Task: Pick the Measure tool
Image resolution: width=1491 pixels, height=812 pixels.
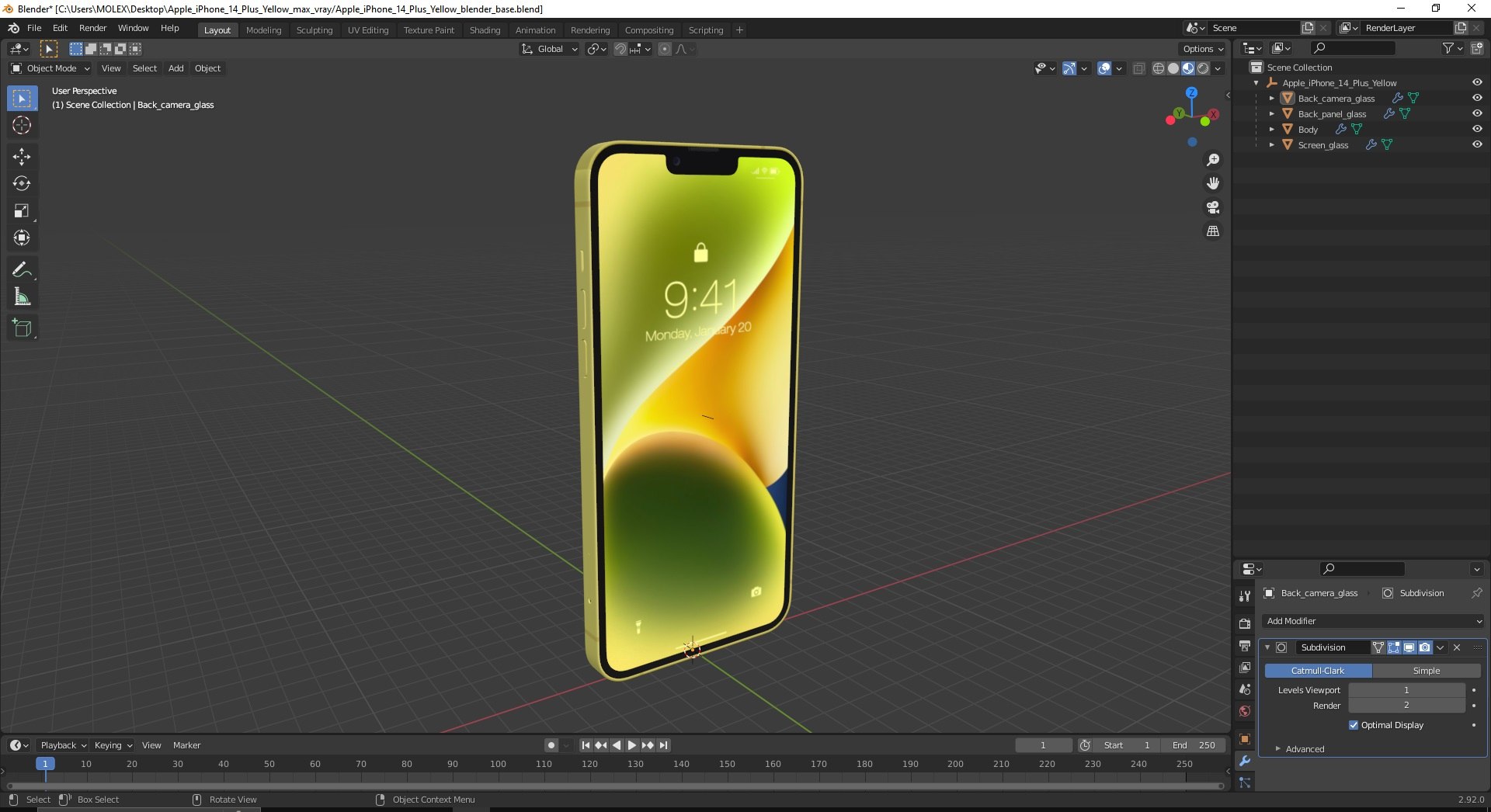Action: coord(22,297)
